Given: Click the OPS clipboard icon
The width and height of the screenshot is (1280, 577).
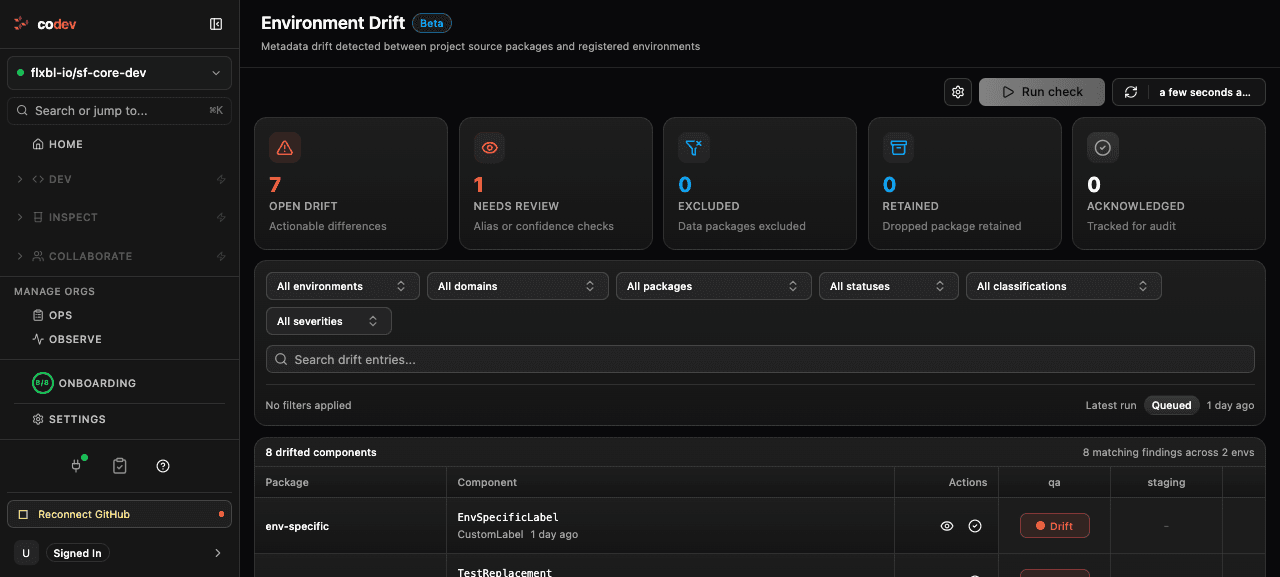Looking at the screenshot, I should (x=38, y=315).
